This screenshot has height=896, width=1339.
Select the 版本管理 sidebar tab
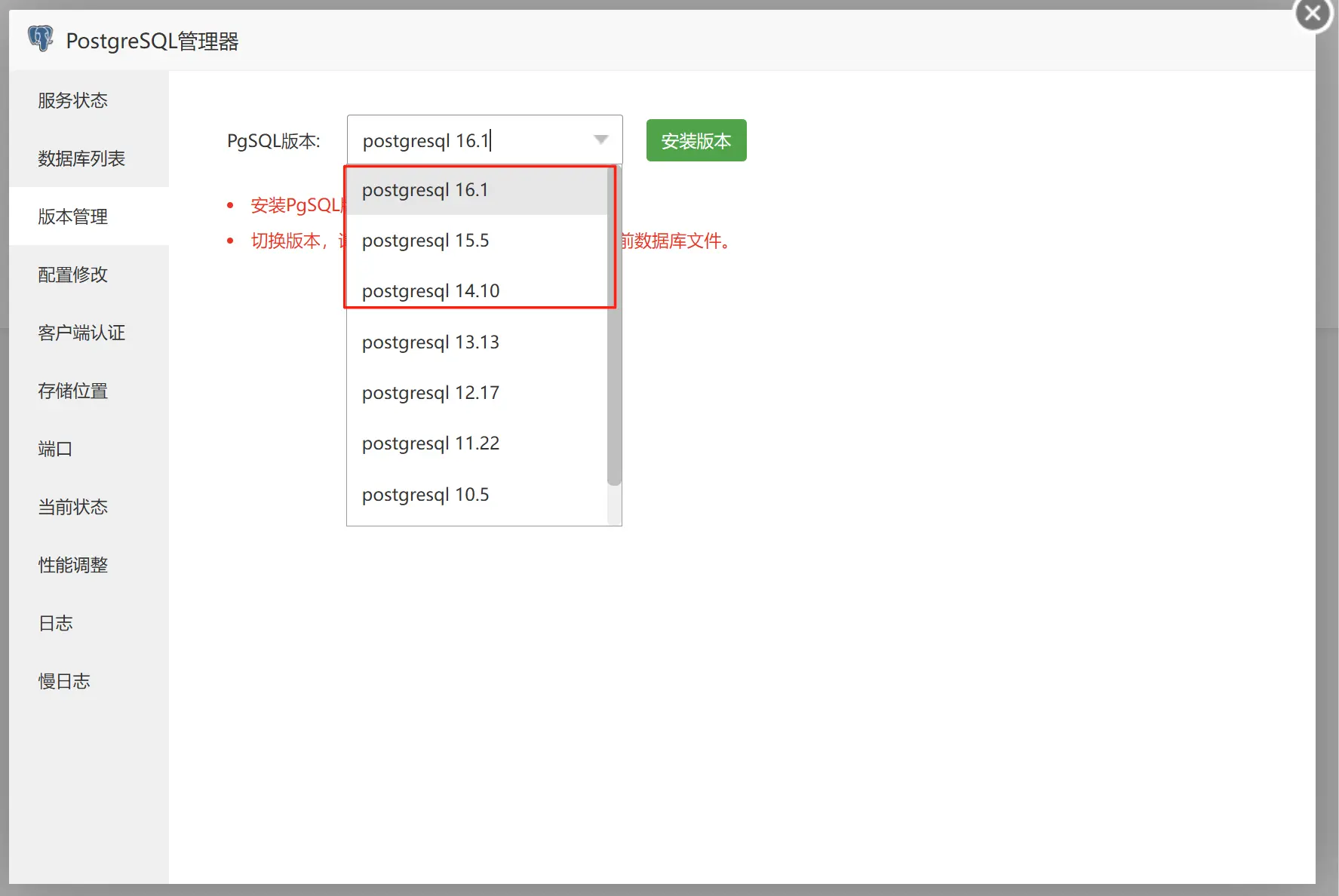tap(89, 216)
